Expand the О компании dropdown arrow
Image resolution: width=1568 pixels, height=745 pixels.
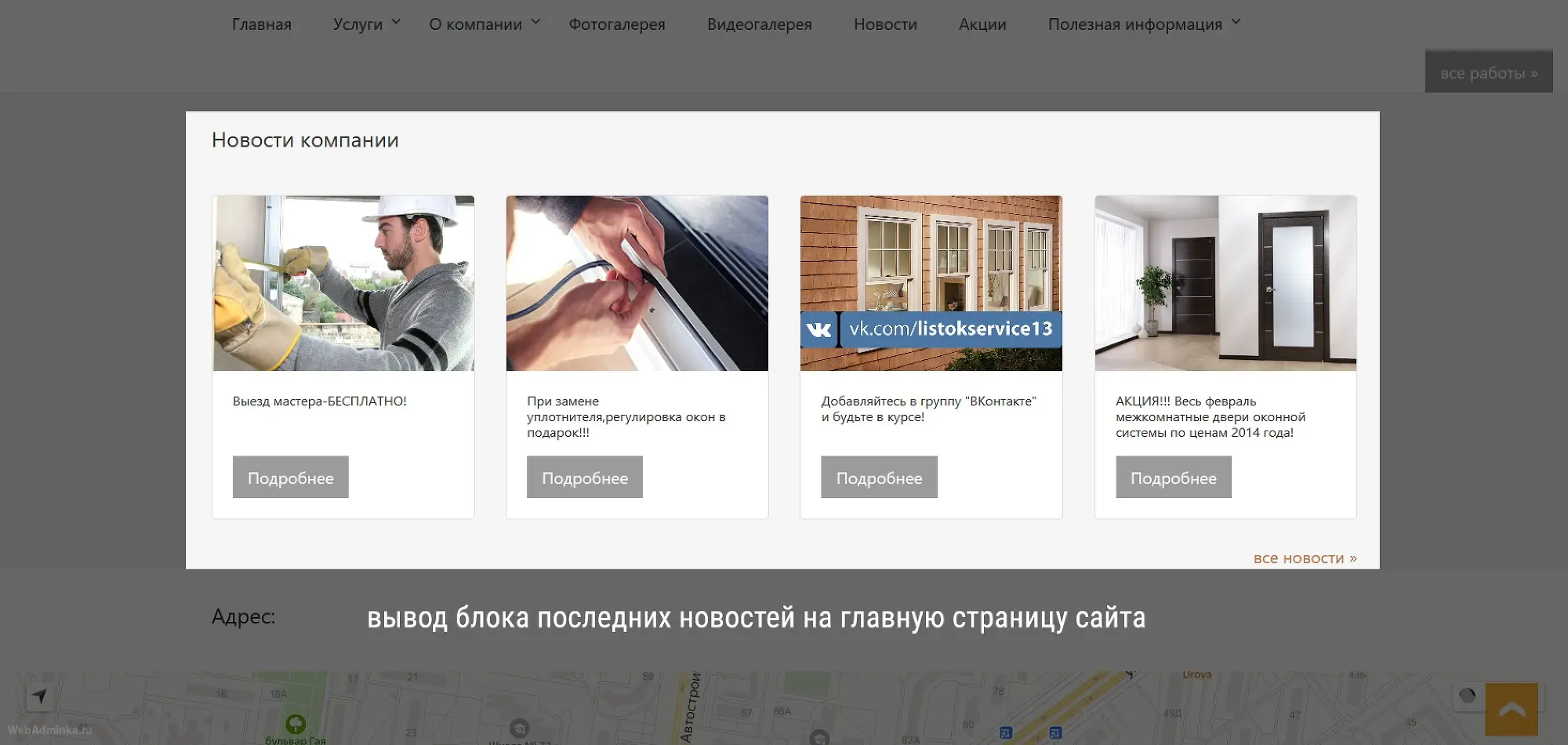click(535, 23)
